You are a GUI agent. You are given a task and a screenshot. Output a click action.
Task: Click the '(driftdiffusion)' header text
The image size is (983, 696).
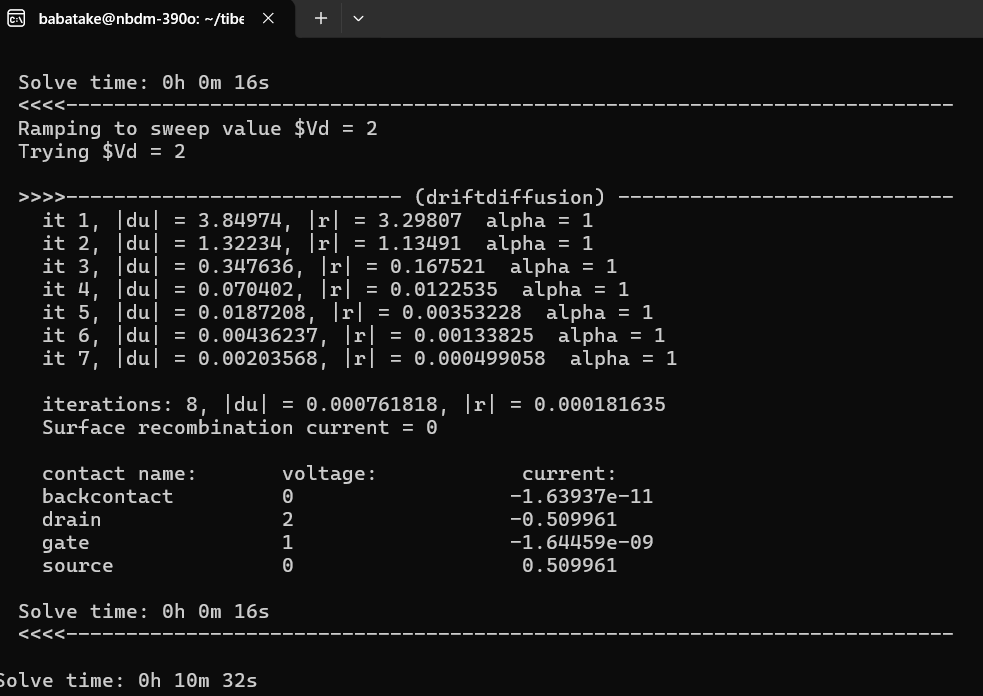click(510, 198)
